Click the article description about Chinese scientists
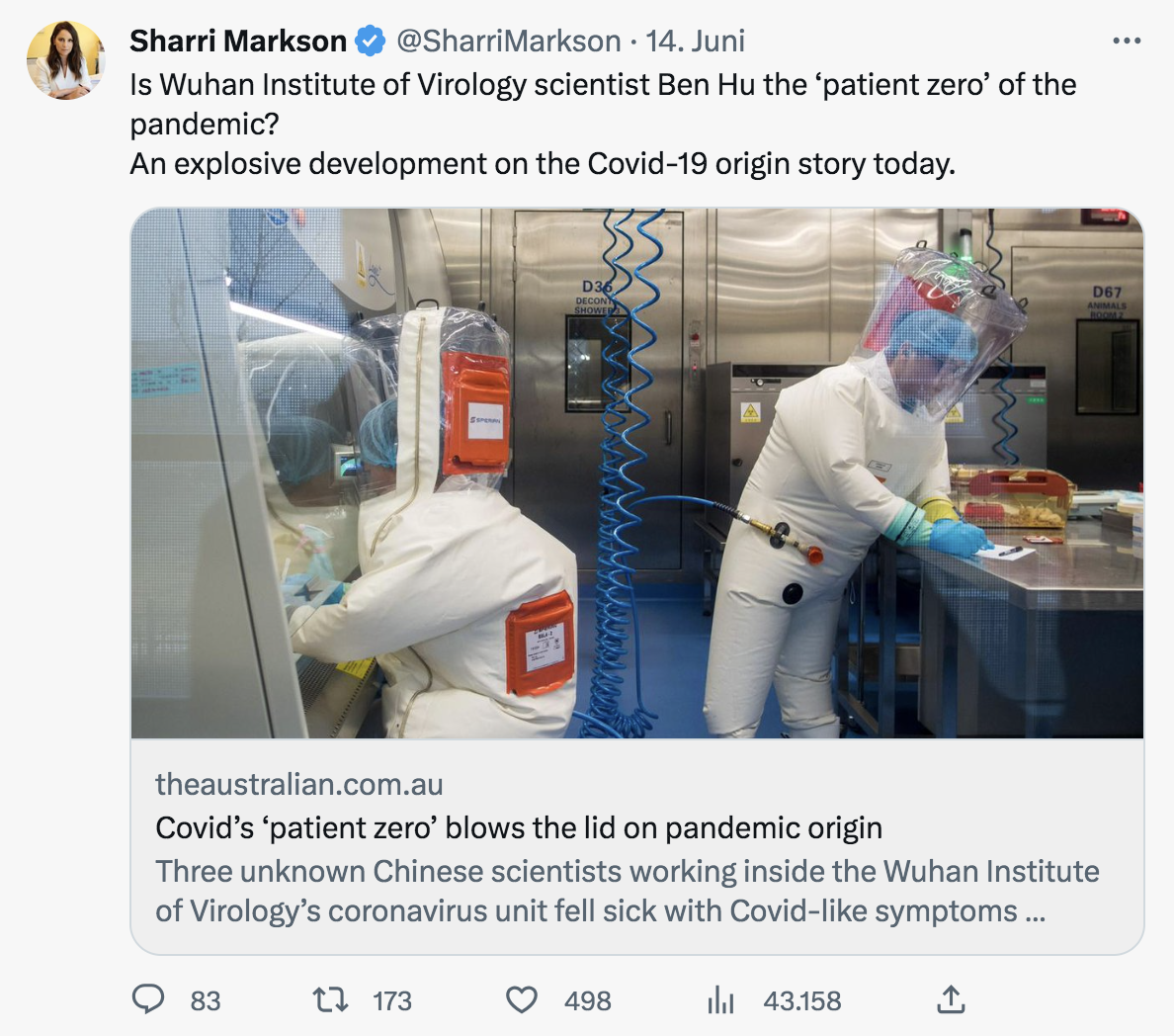The image size is (1174, 1036). click(x=628, y=892)
